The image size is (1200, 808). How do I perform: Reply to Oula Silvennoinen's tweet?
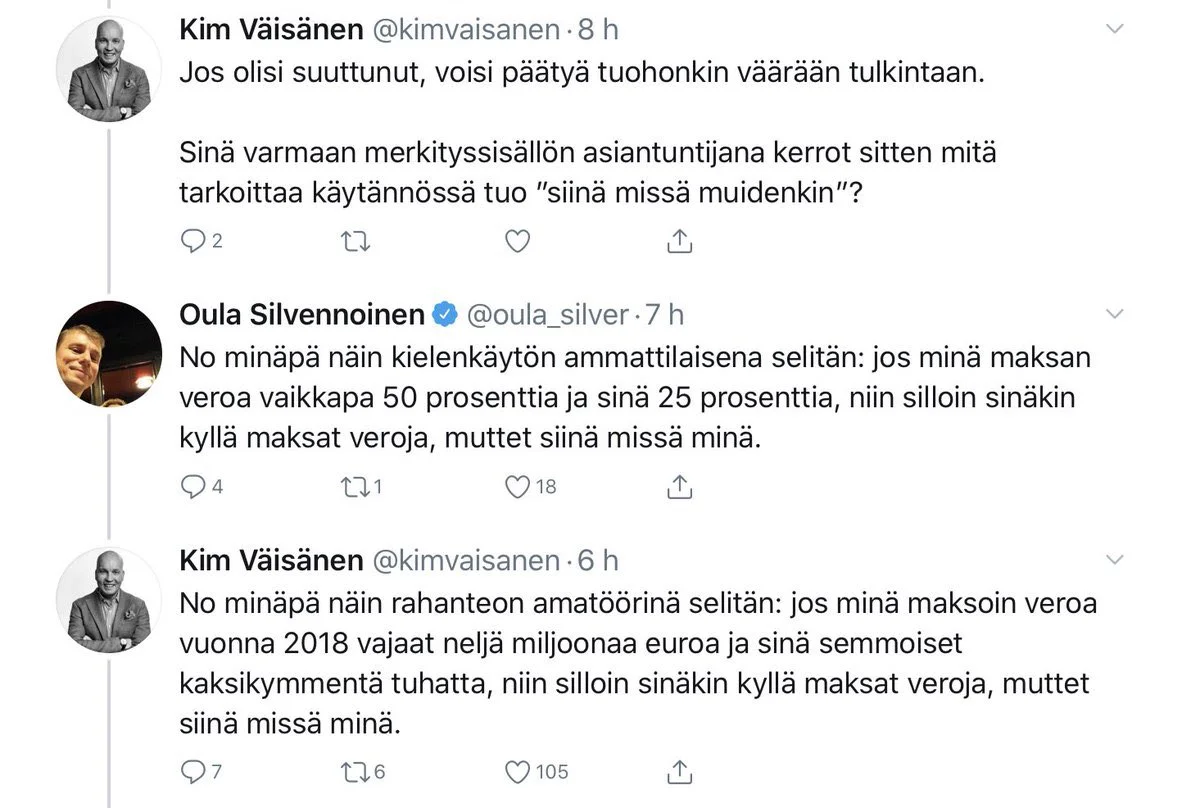[192, 487]
